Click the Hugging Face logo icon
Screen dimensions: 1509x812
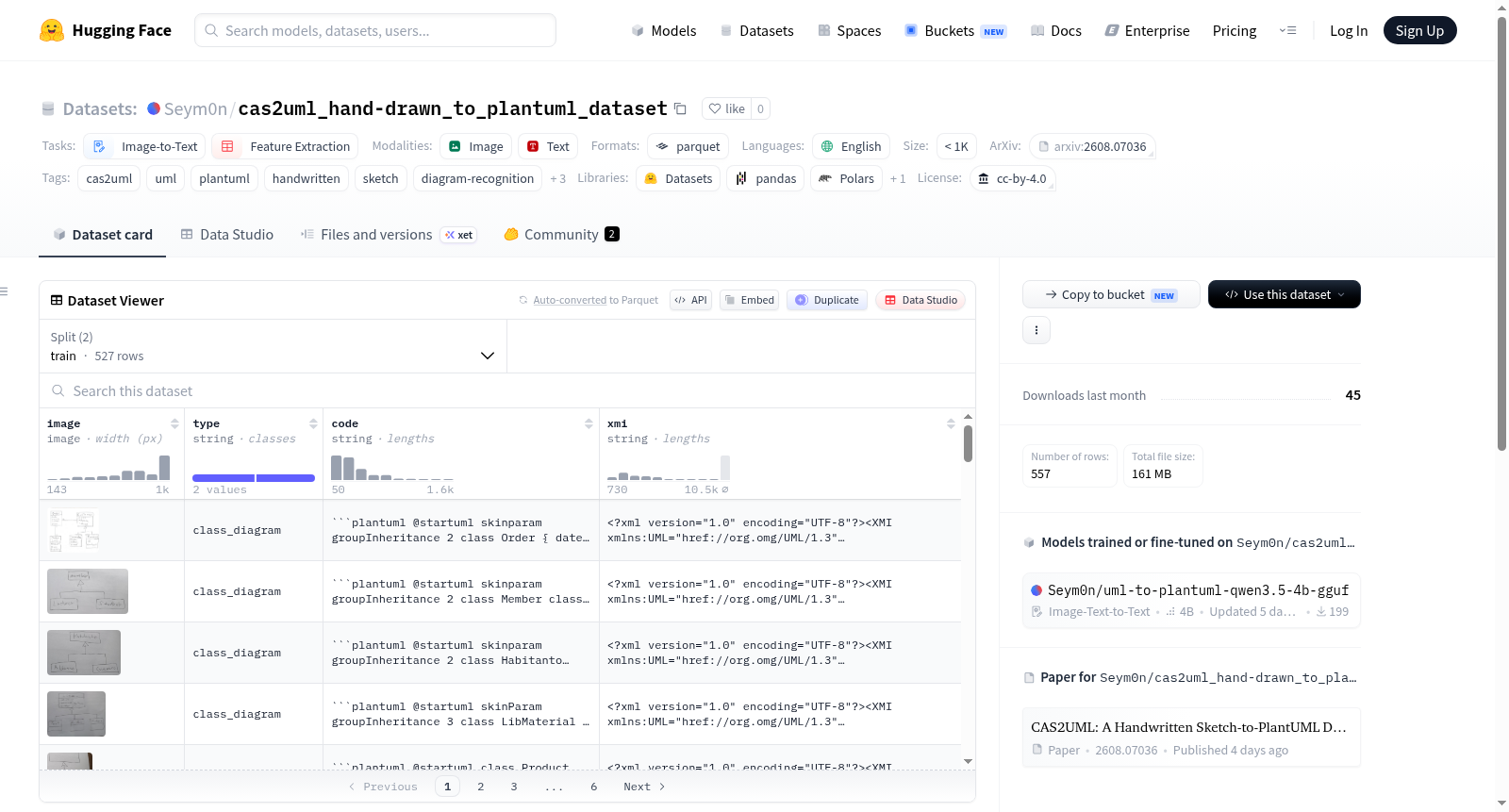52,30
